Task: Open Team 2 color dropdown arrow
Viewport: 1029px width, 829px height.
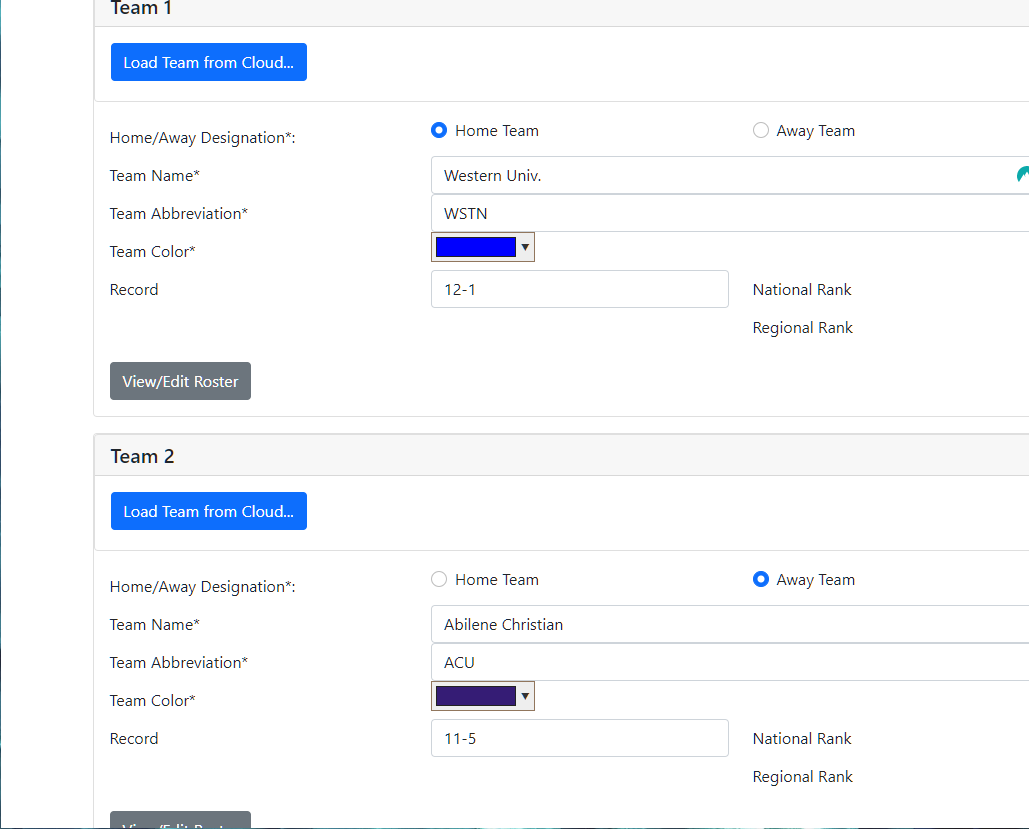Action: click(x=525, y=696)
